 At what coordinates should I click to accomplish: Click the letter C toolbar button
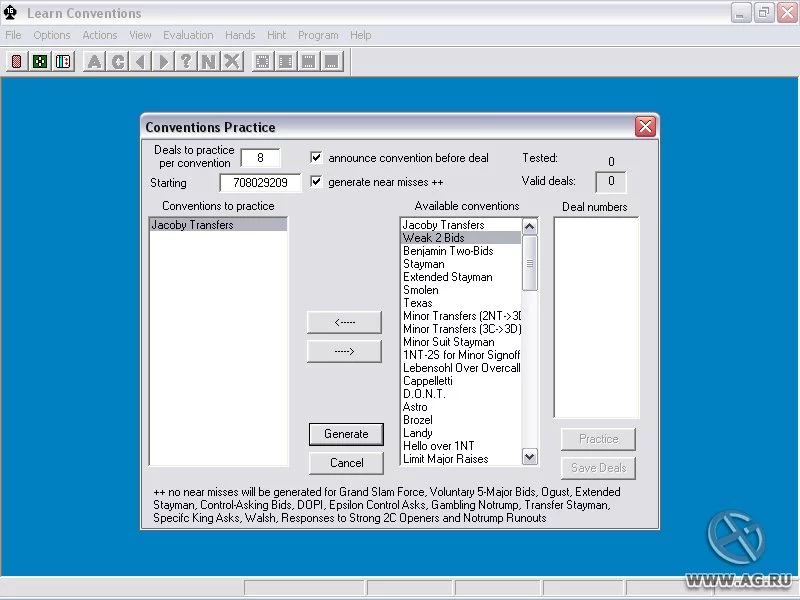pos(117,62)
